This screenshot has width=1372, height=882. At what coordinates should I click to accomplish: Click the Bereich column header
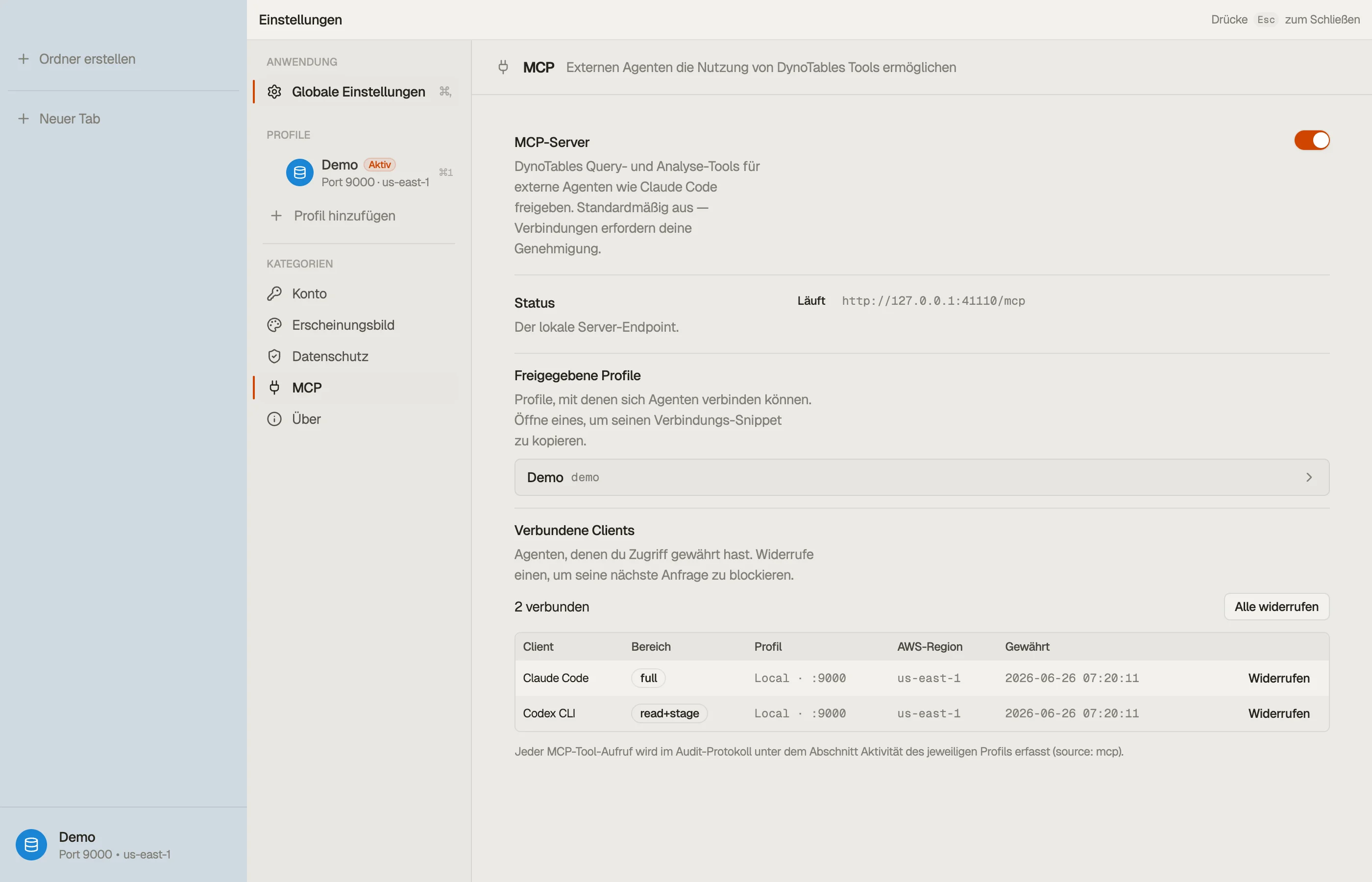coord(651,647)
